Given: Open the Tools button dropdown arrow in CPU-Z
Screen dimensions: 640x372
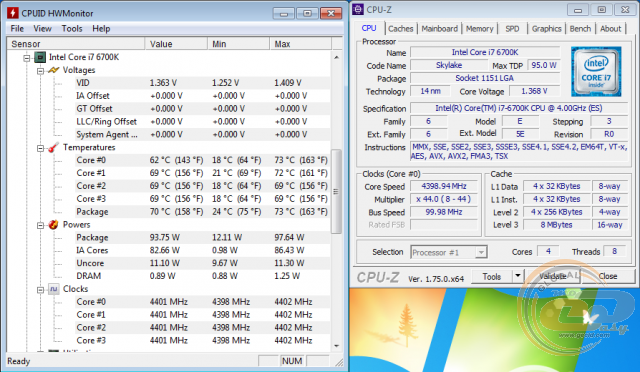Looking at the screenshot, I should coord(518,276).
